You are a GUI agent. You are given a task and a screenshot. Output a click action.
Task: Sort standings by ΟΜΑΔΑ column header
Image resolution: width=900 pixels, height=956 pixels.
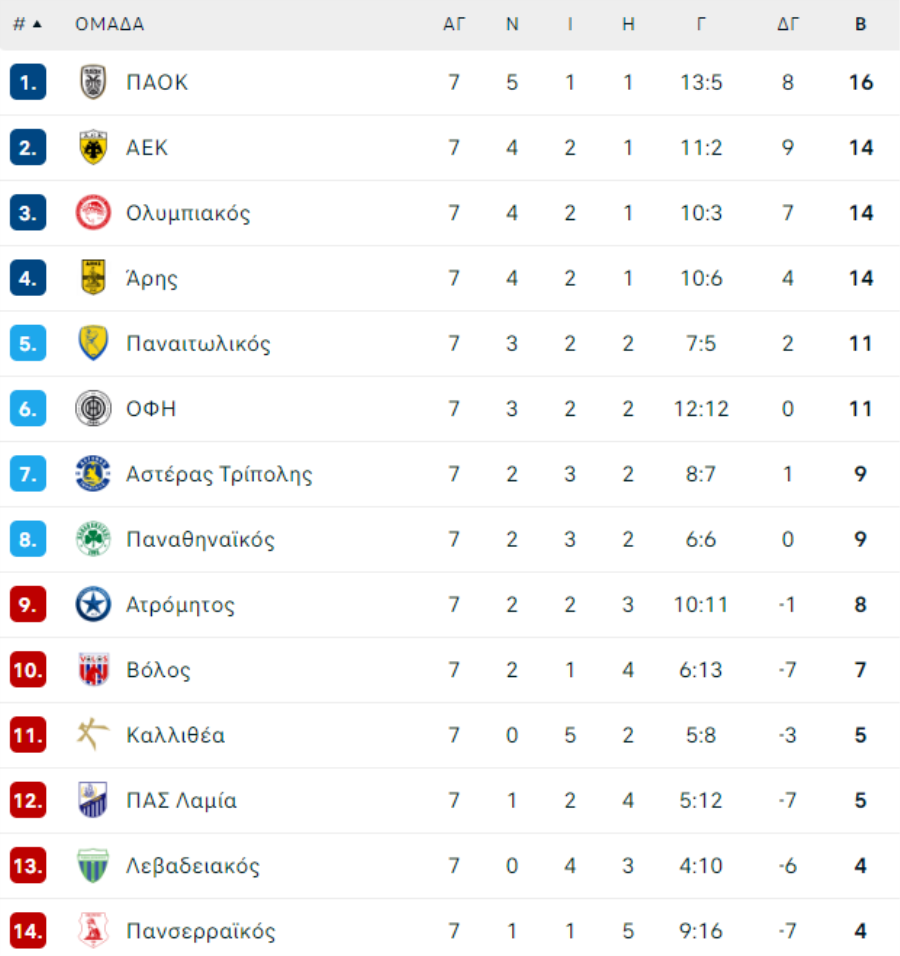tap(110, 24)
